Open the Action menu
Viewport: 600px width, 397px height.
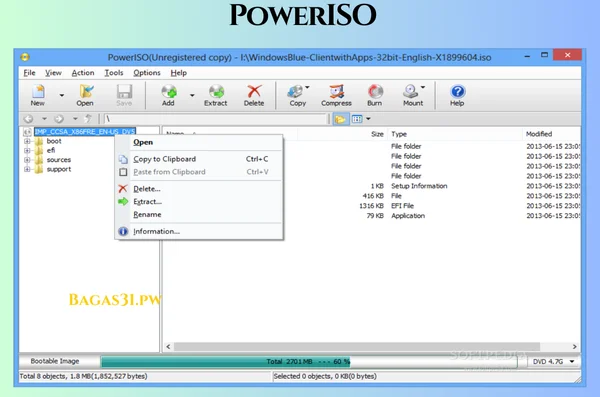83,73
